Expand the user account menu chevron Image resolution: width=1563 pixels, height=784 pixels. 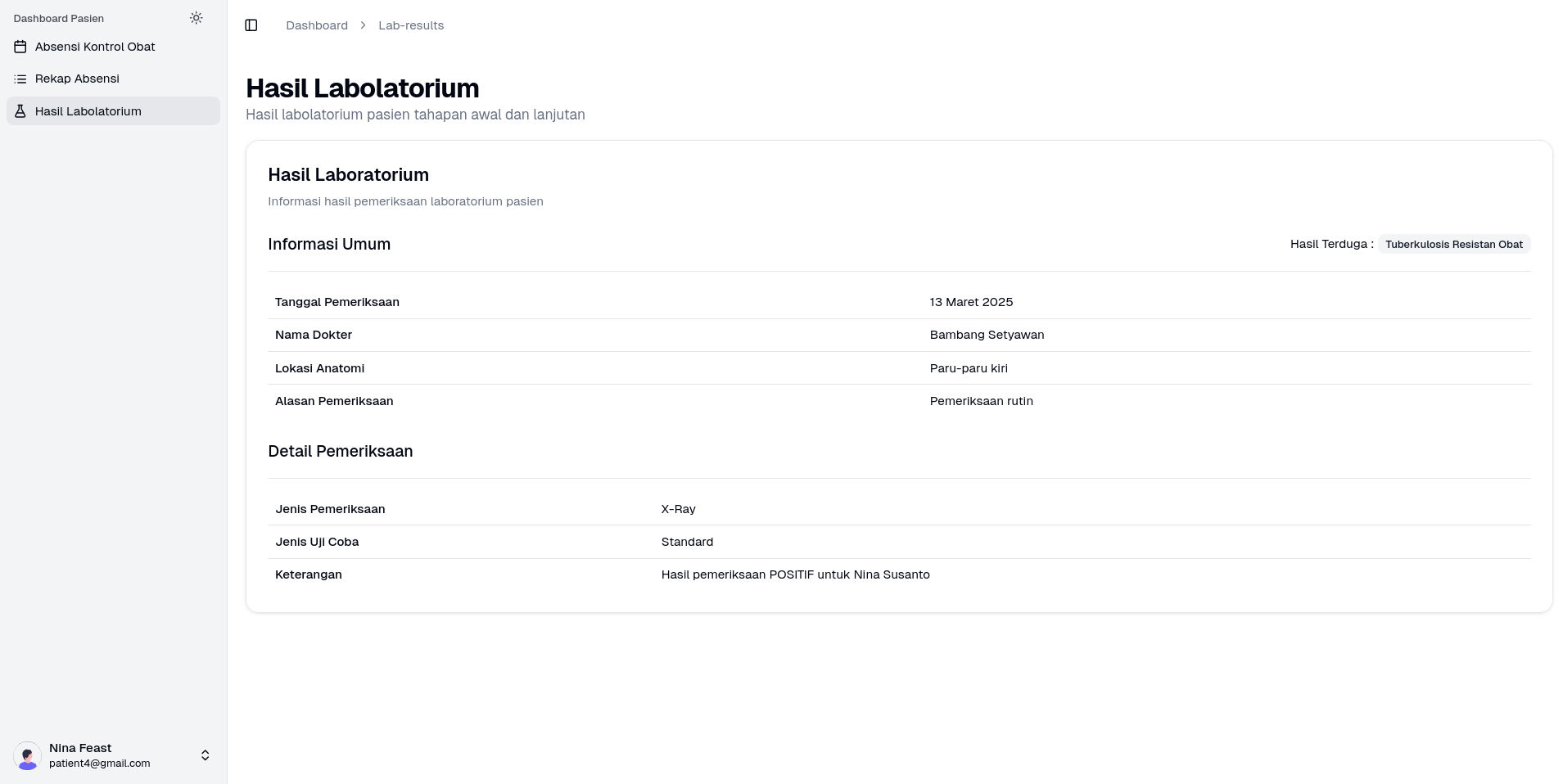[205, 755]
